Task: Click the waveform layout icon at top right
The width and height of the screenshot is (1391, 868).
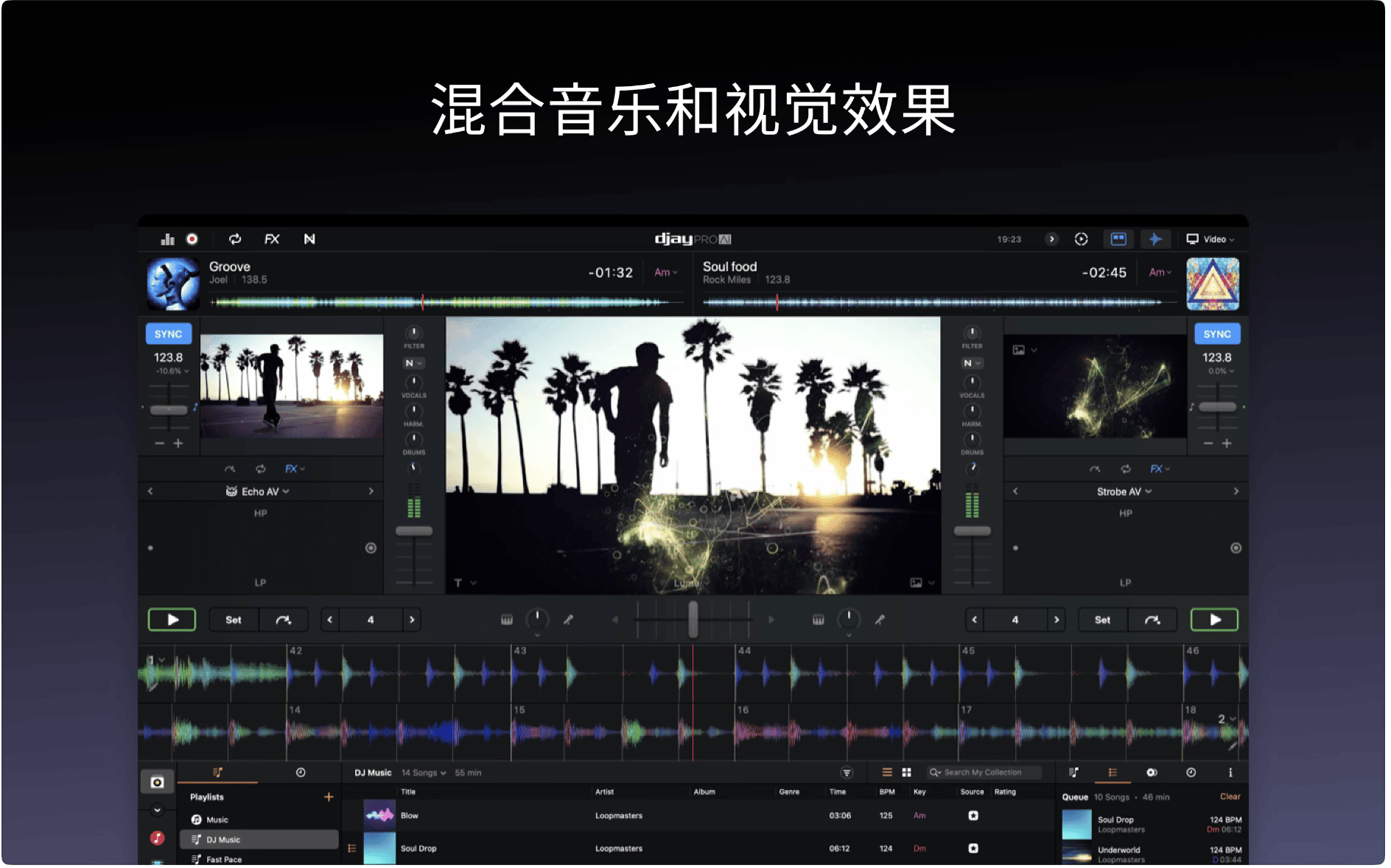Action: click(1155, 239)
